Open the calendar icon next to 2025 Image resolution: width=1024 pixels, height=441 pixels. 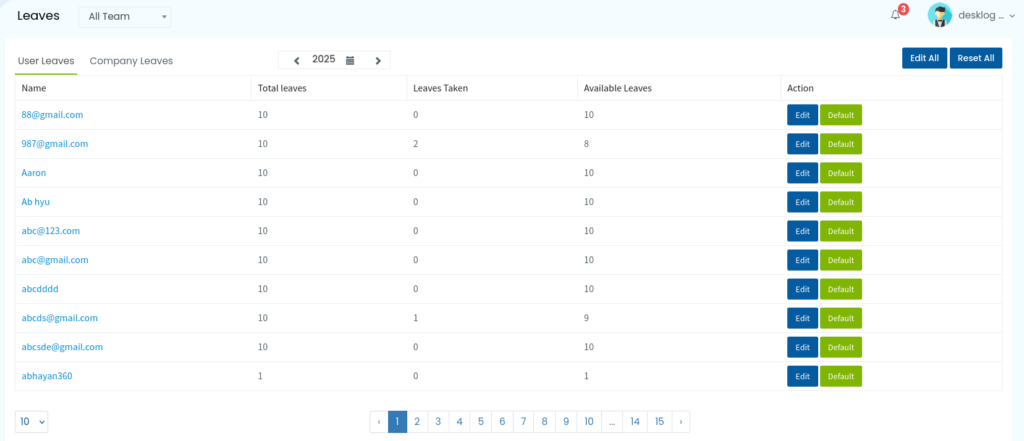(350, 60)
